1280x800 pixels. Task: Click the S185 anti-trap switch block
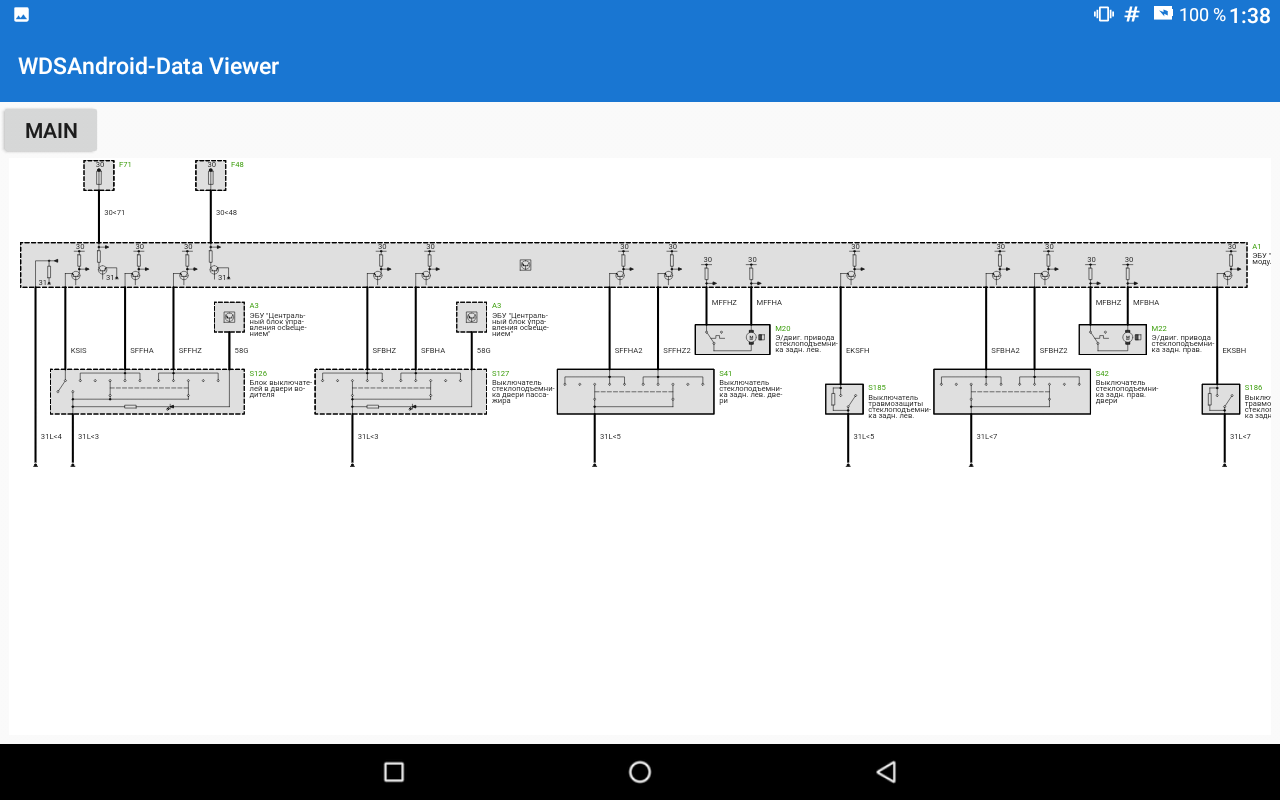(x=843, y=396)
